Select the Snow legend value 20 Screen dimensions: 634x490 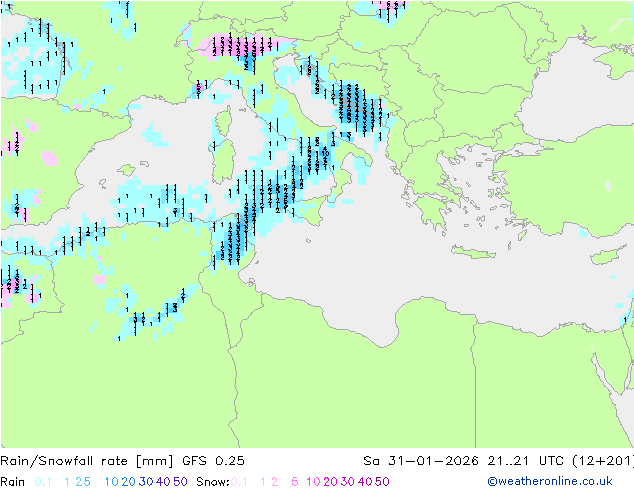click(330, 482)
